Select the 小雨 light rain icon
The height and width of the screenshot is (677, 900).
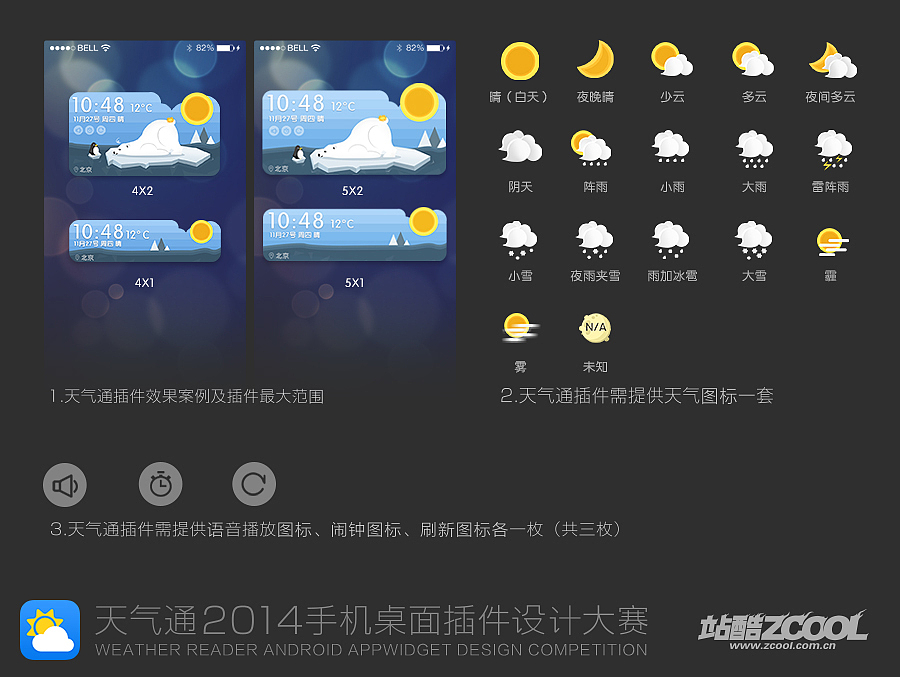pos(671,147)
